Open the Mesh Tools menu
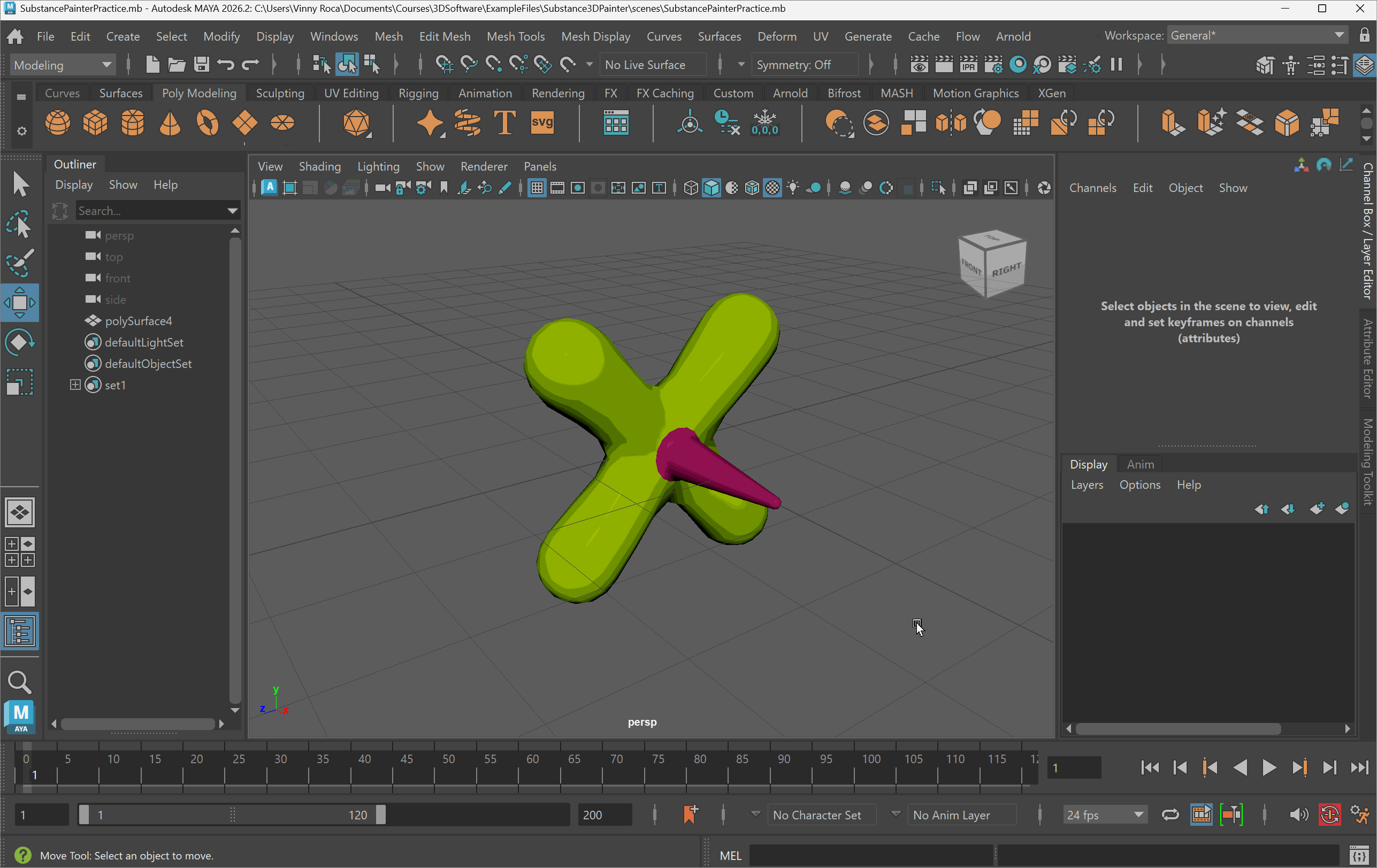The width and height of the screenshot is (1377, 868). 515,36
